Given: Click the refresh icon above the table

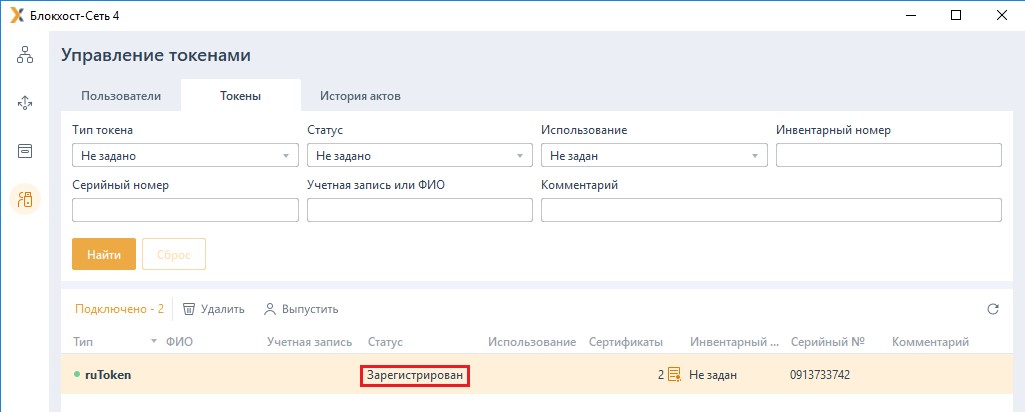Looking at the screenshot, I should click(x=993, y=309).
